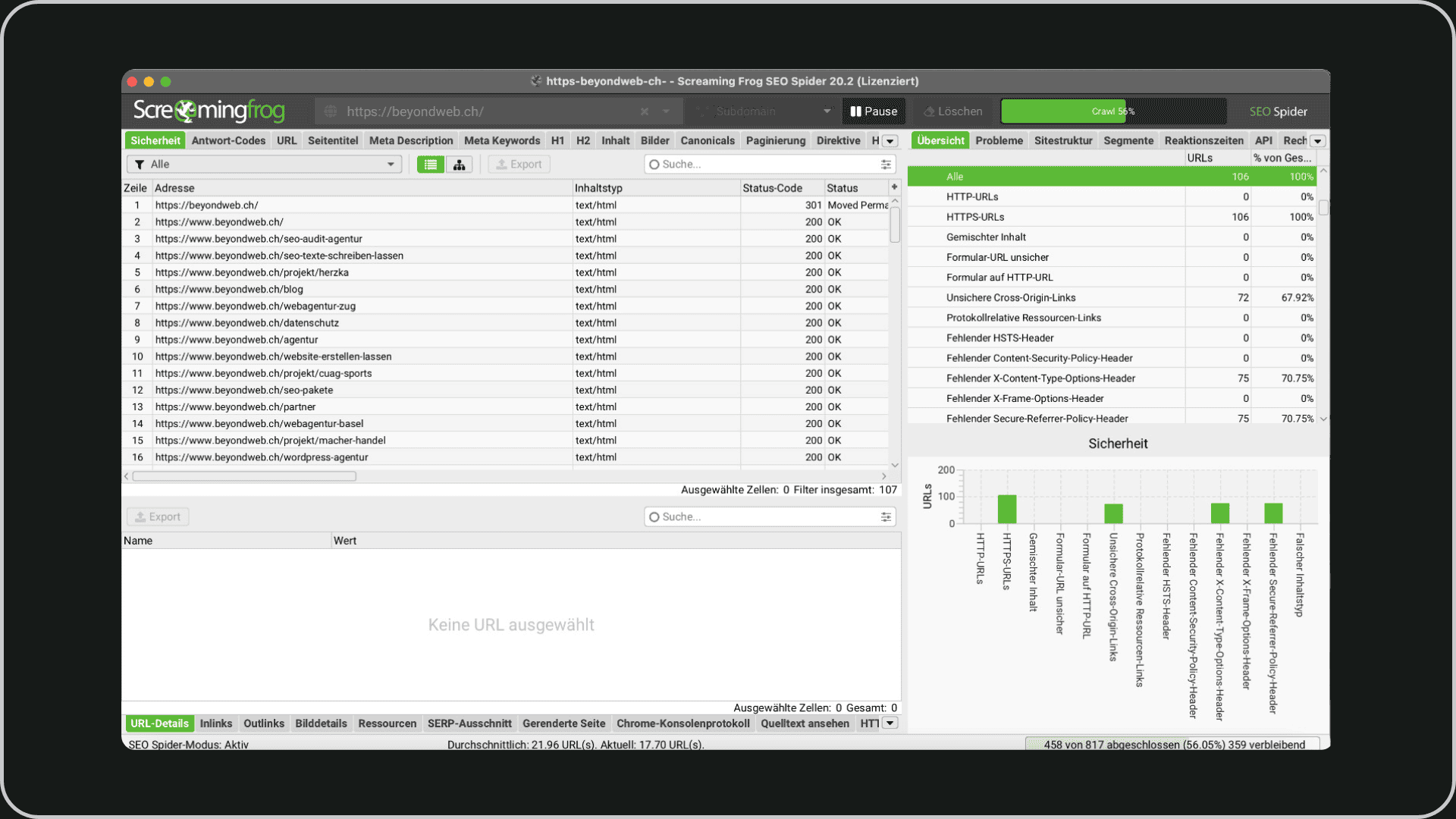
Task: Open the Chrome-Konsolenprotokoll tab
Action: pyautogui.click(x=682, y=723)
